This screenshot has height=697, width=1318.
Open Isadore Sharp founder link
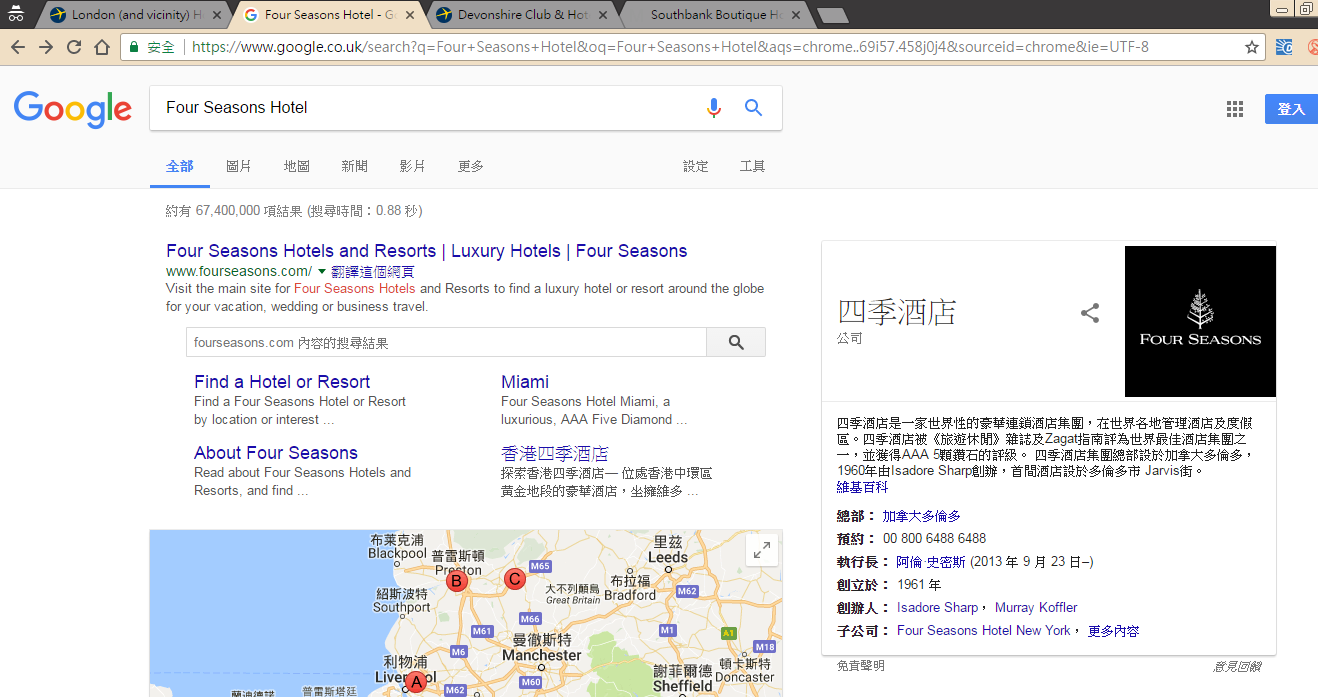coord(937,607)
